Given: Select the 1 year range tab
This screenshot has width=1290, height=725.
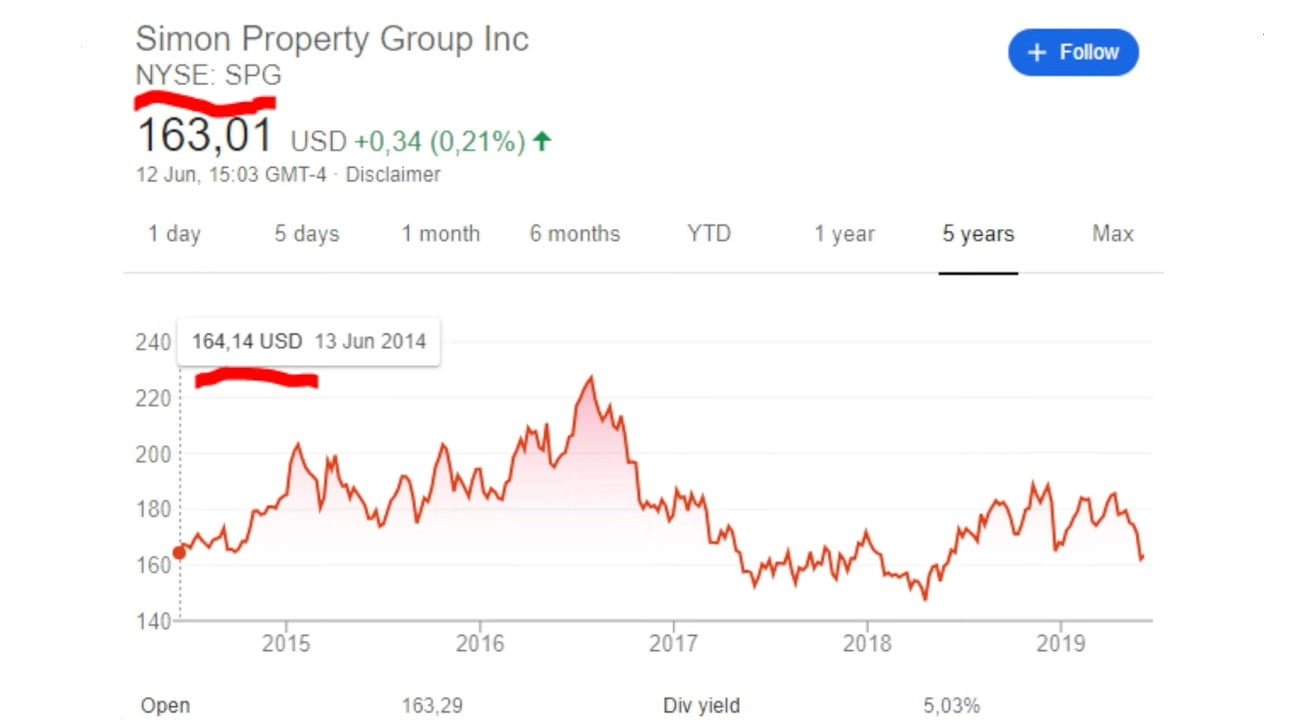Looking at the screenshot, I should (844, 234).
